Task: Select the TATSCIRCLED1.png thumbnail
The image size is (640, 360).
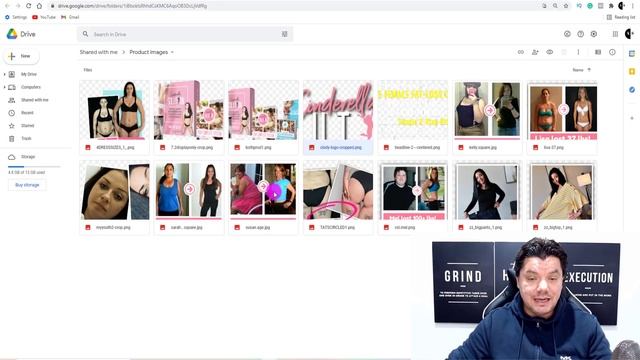Action: 338,198
